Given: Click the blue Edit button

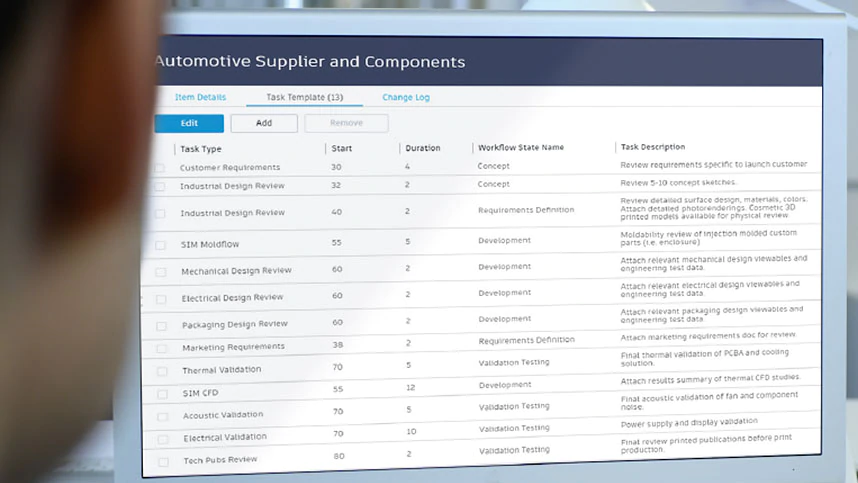Looking at the screenshot, I should pos(189,123).
